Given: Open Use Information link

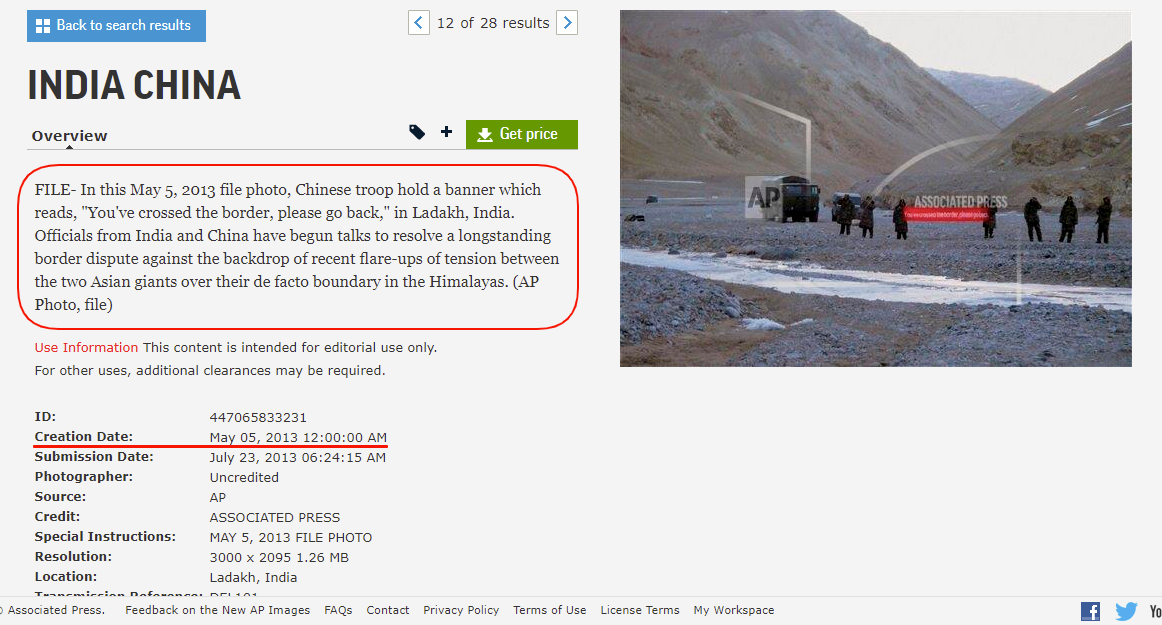Looking at the screenshot, I should tap(86, 347).
